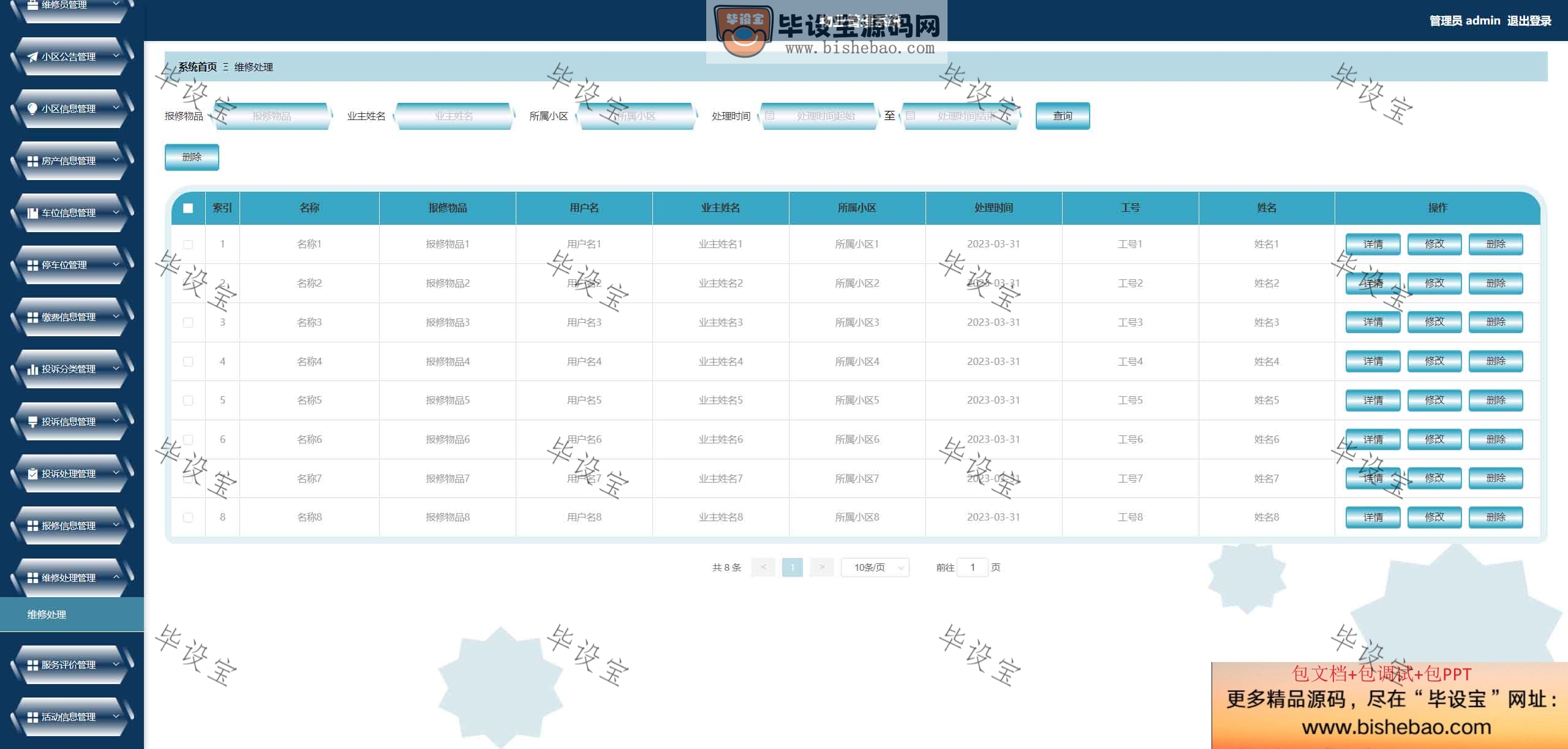Click the paper-plane icon of 小区公告管理
The image size is (1568, 749).
click(x=32, y=57)
